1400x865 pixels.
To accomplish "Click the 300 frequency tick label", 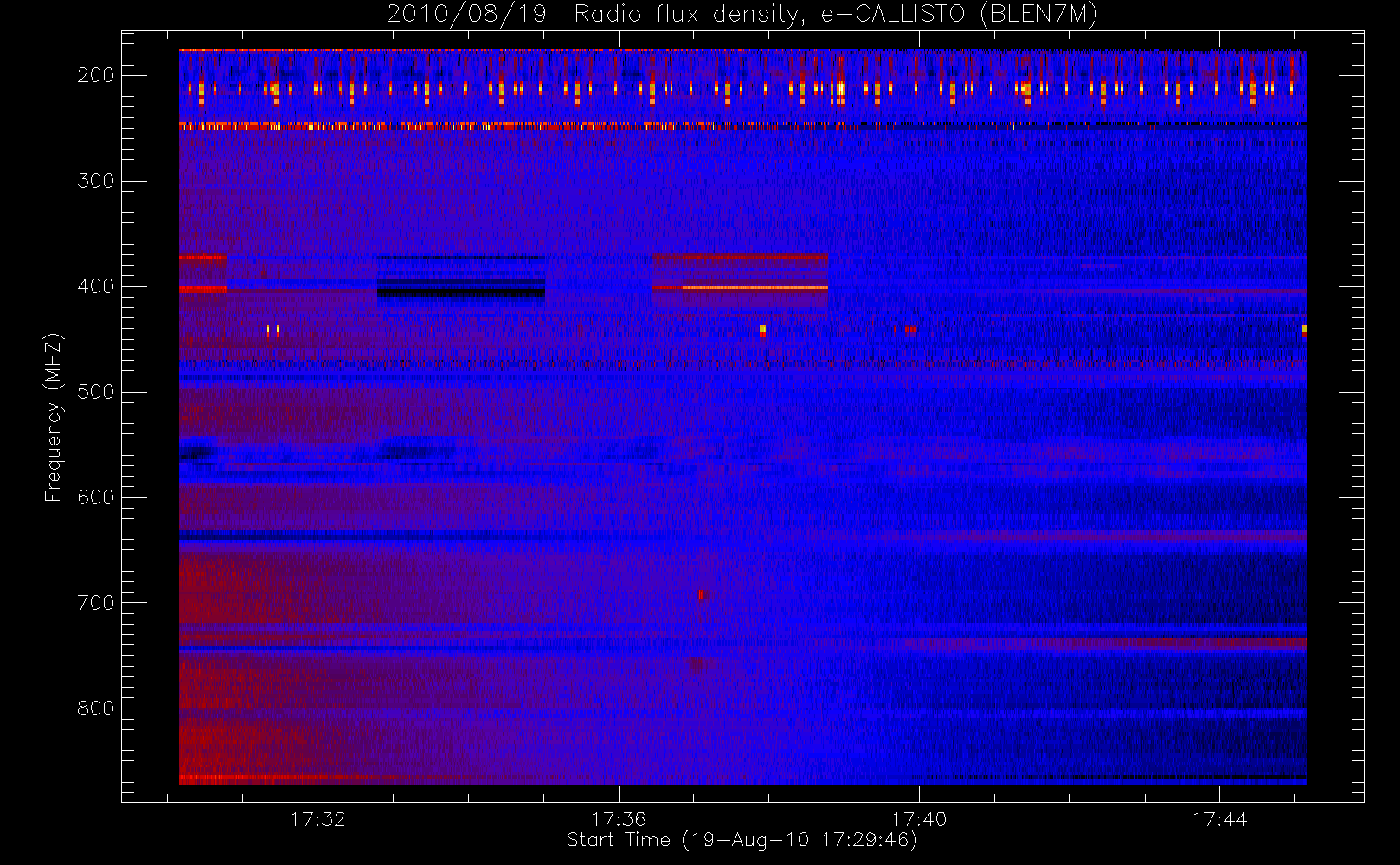I will click(95, 181).
